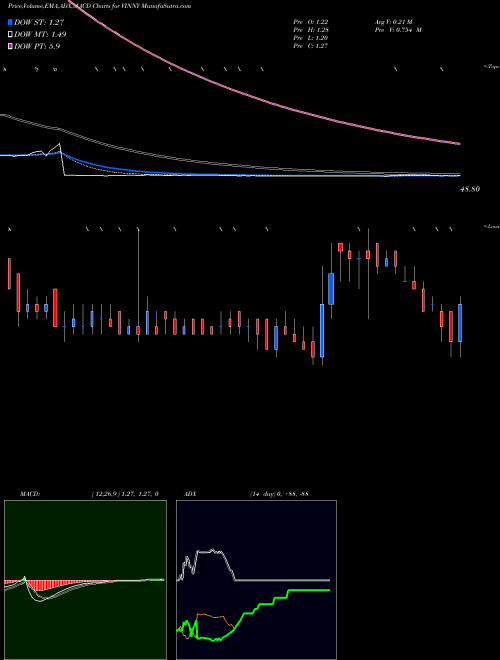Click the 'Pre O: 1.22' open value
This screenshot has width=500, height=660.
[x=311, y=21]
